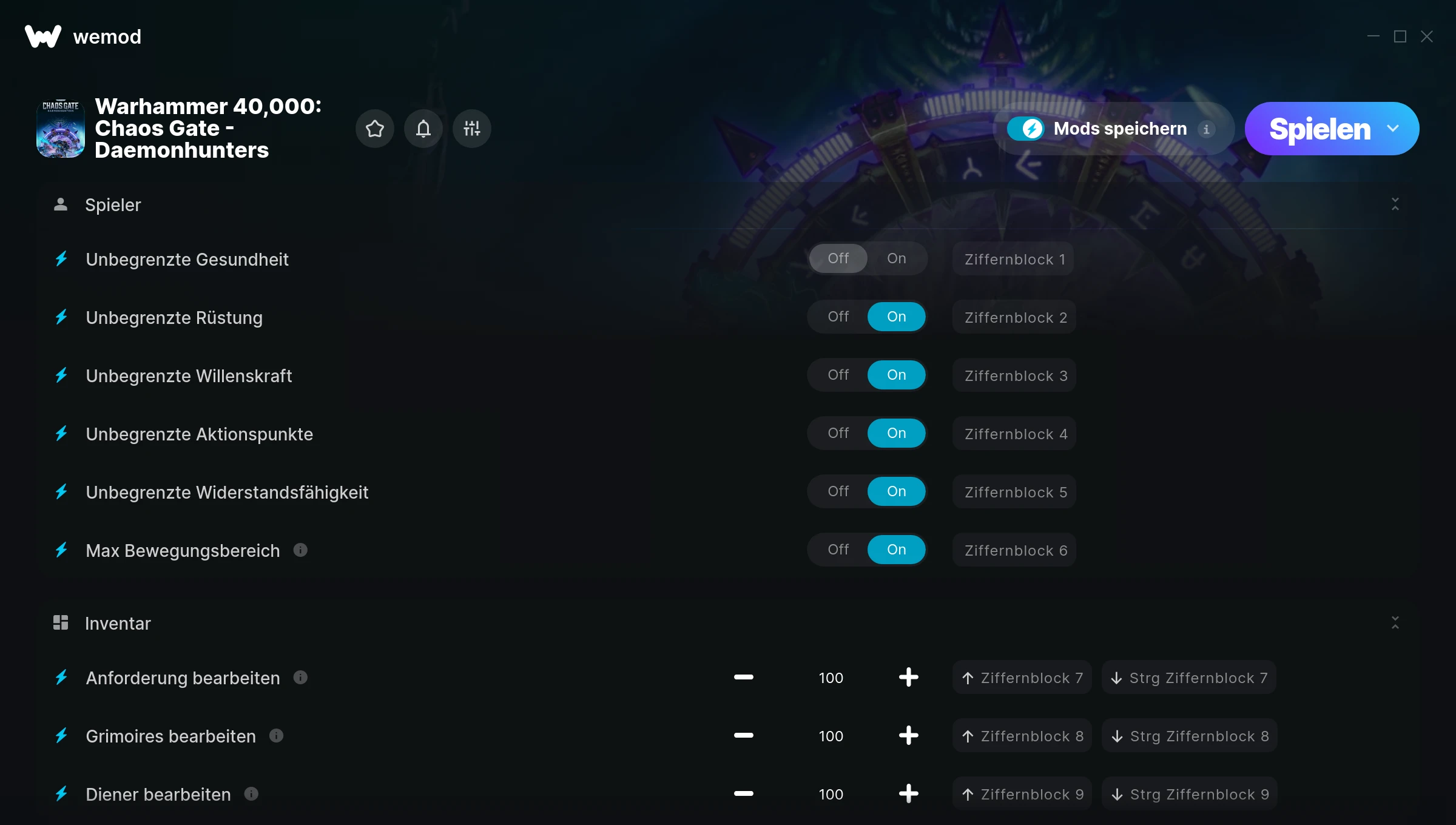Screen dimensions: 1456x825
Task: Decrease Grimoires bearbeiten value with minus
Action: coord(743,736)
